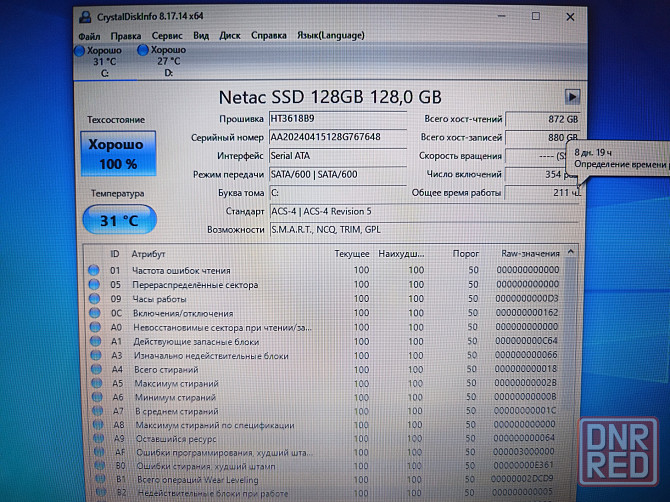This screenshot has height=502, width=670.
Task: Click status icon of Оставшийся ресурс row
Action: [x=99, y=438]
